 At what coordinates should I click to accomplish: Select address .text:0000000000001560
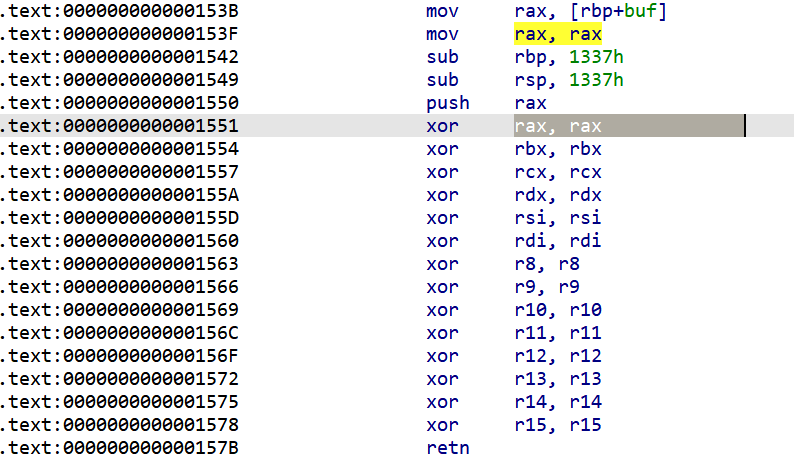coord(119,241)
